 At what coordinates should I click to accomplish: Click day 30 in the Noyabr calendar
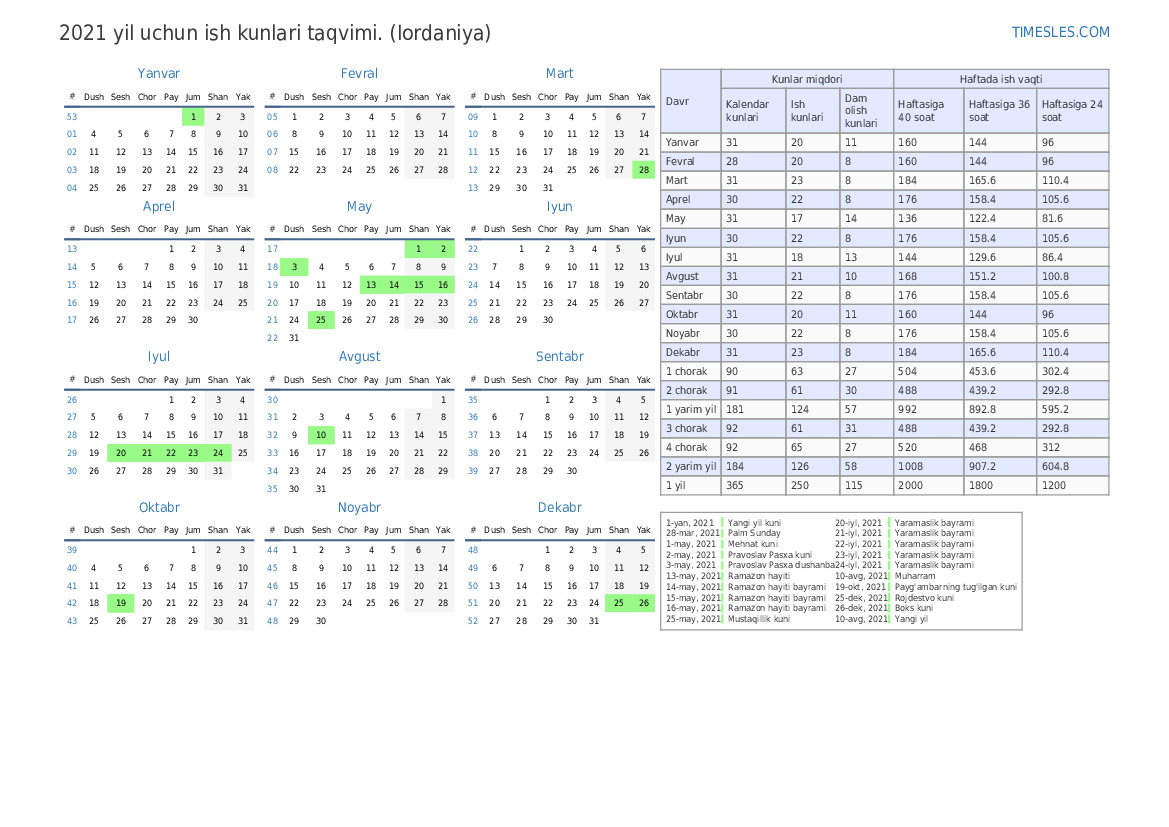click(x=321, y=620)
